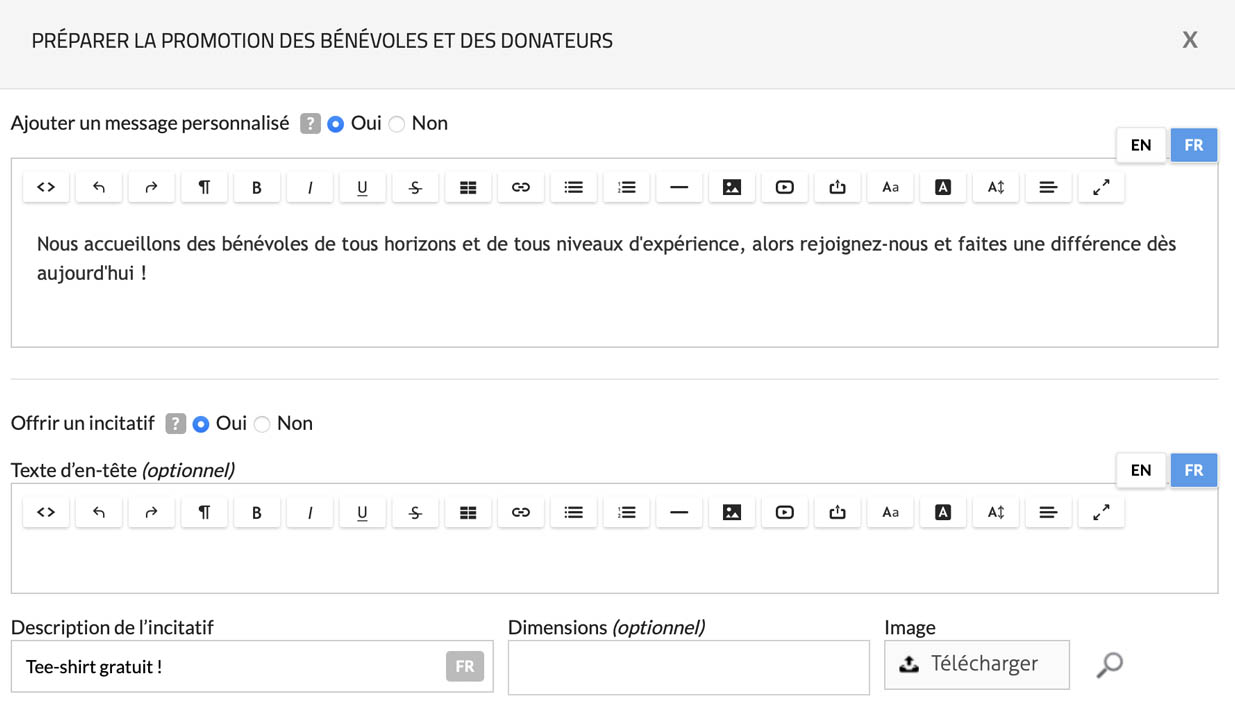Click the Télécharger image upload button

pyautogui.click(x=976, y=664)
